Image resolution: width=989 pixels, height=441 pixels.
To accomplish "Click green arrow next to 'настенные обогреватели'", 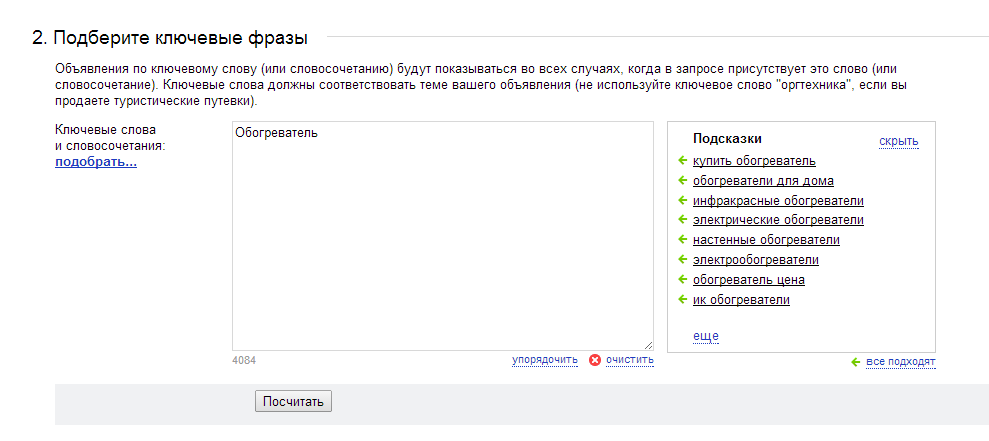I will coord(682,240).
